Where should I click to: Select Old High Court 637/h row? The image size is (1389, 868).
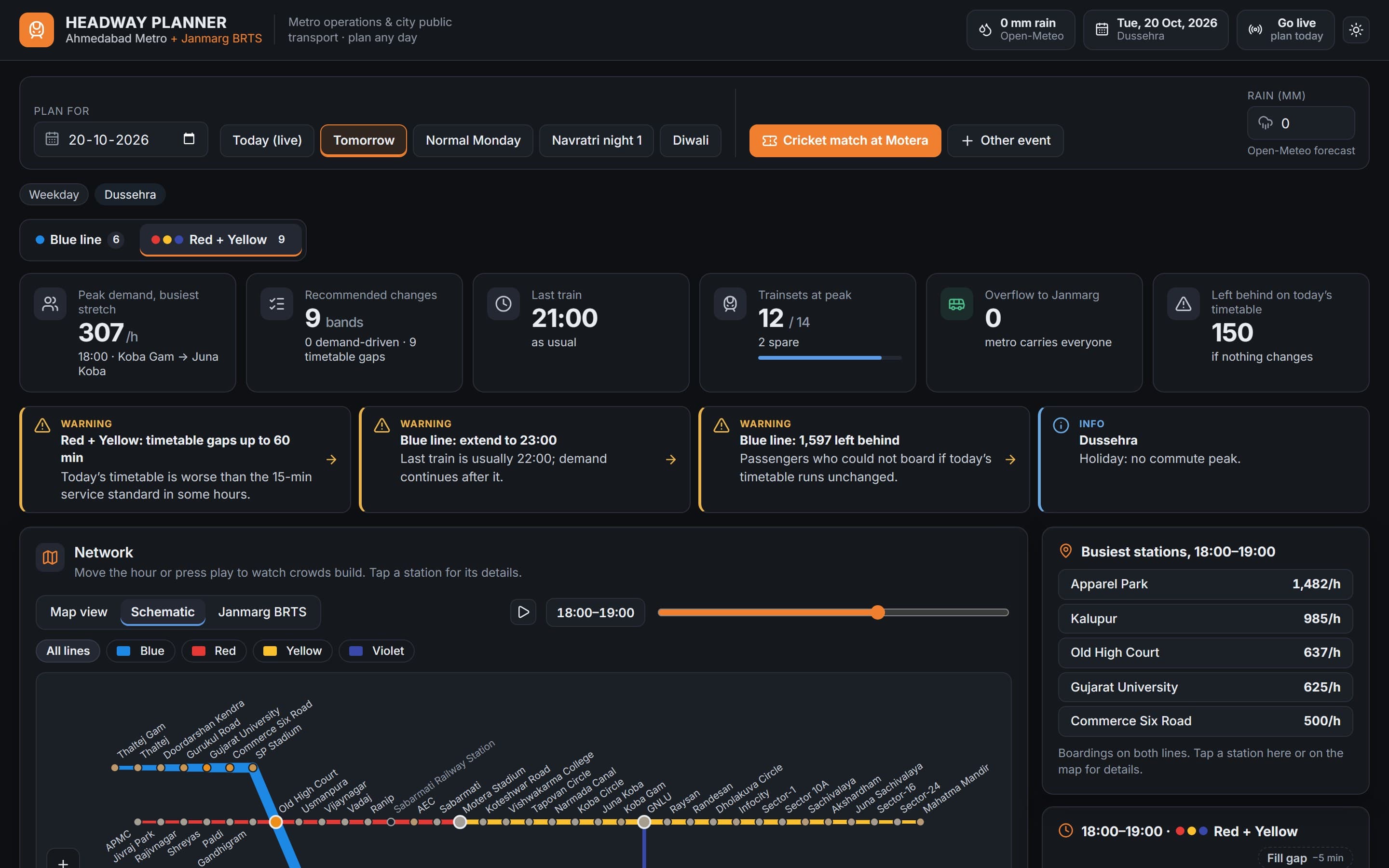[x=1205, y=652]
